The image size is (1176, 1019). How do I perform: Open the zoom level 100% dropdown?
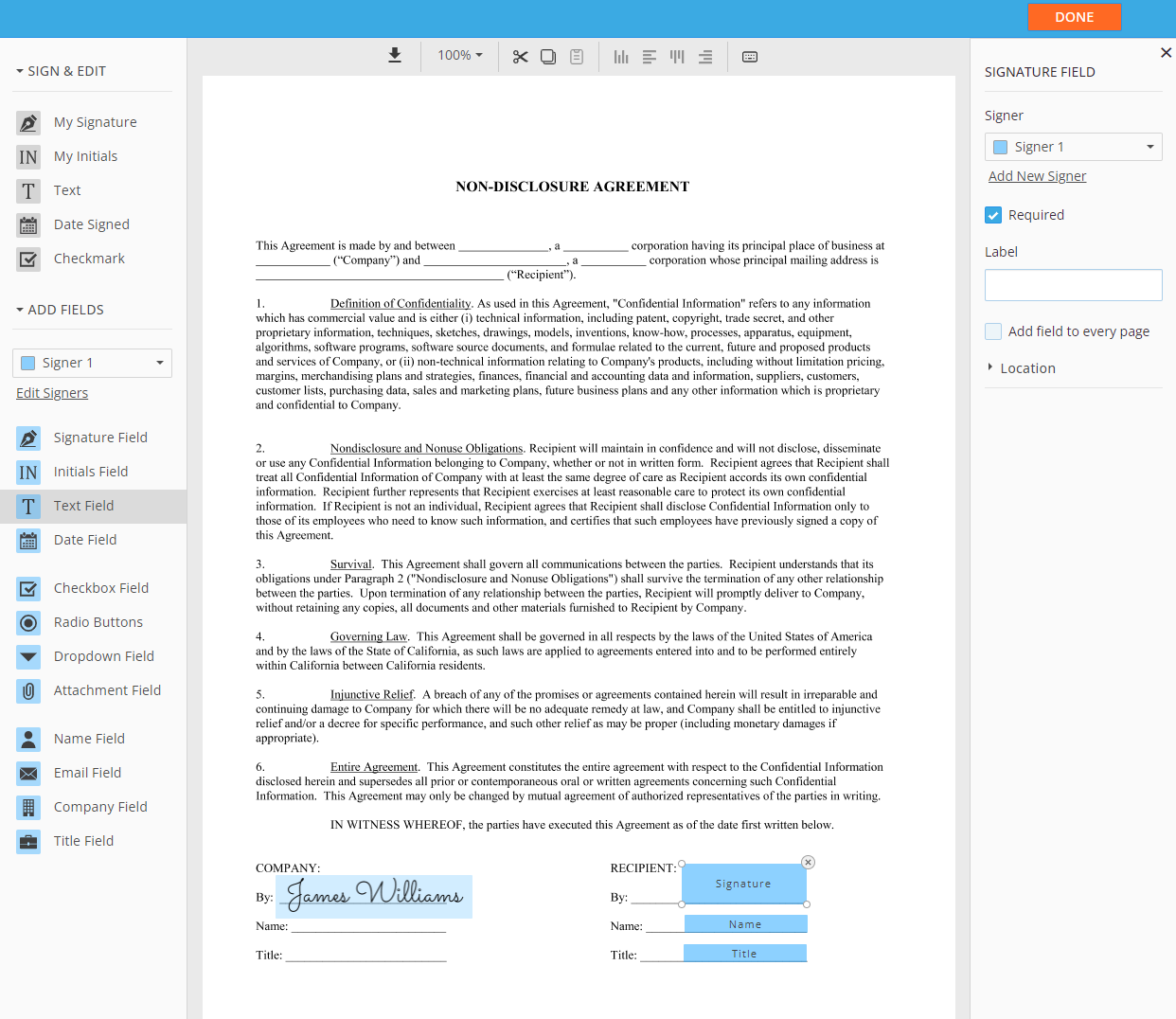point(459,55)
